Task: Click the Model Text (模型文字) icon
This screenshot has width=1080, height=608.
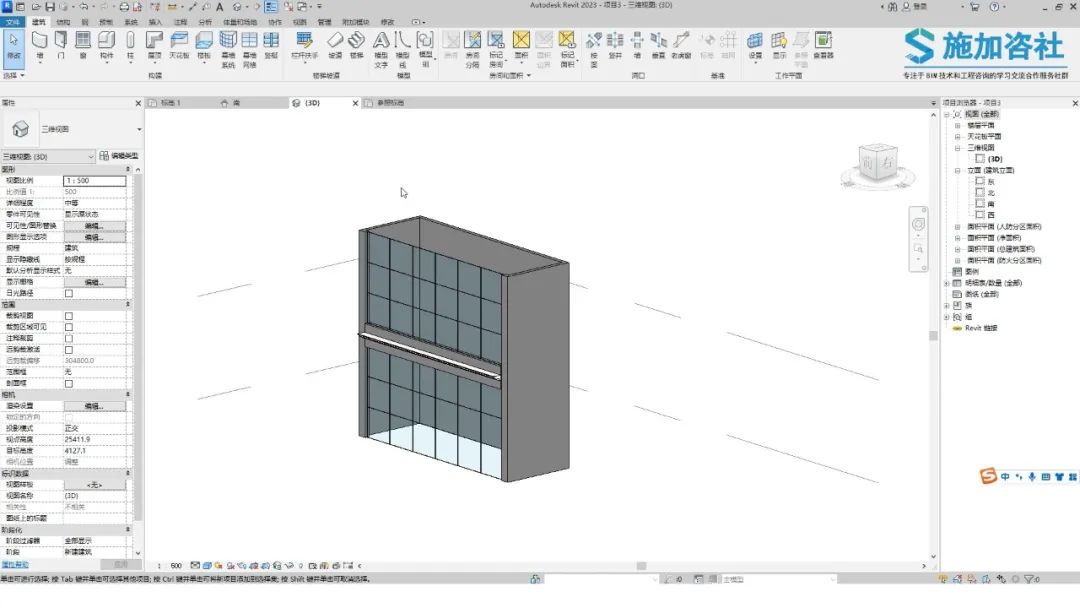Action: point(381,48)
